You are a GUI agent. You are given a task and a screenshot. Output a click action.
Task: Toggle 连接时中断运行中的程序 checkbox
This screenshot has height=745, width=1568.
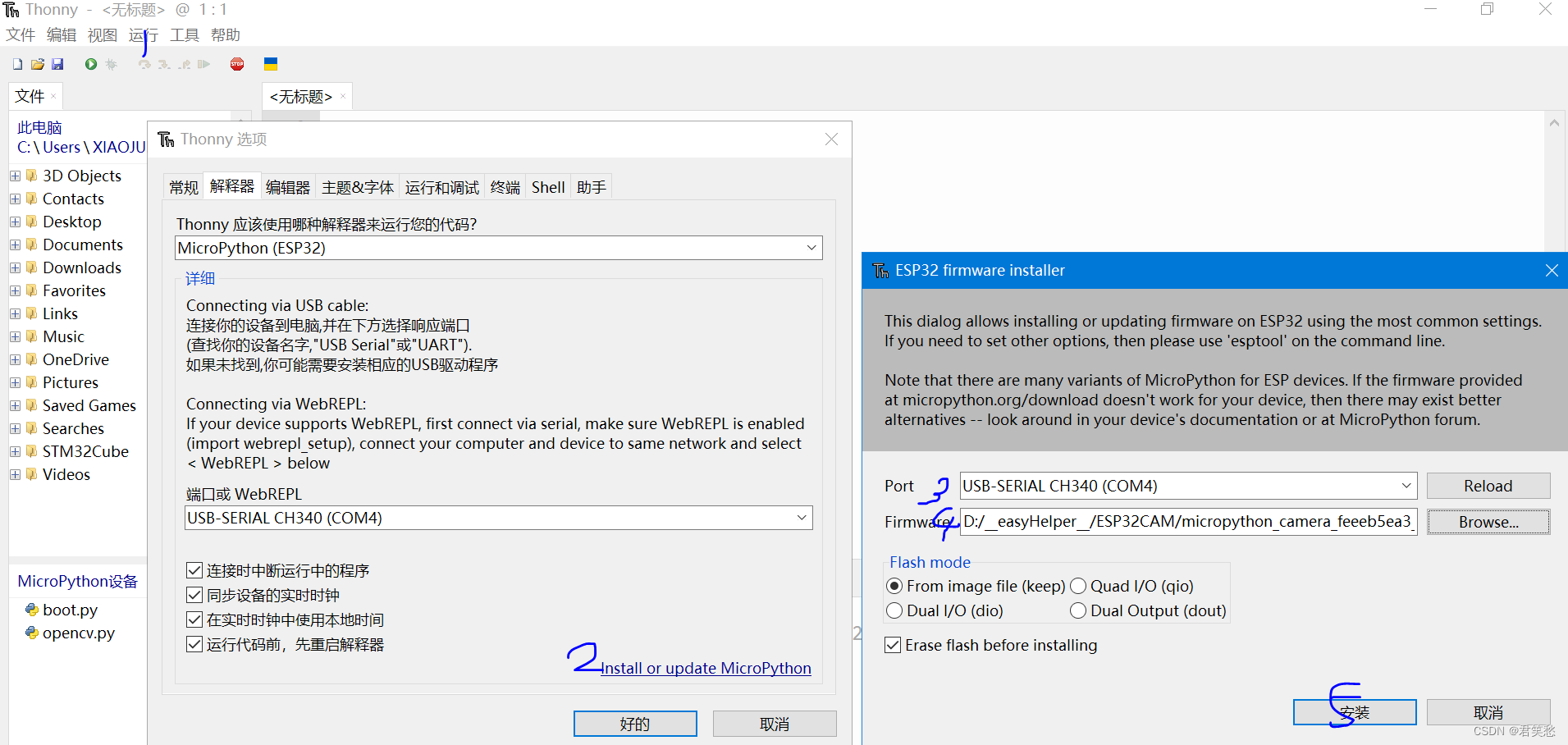pyautogui.click(x=194, y=570)
